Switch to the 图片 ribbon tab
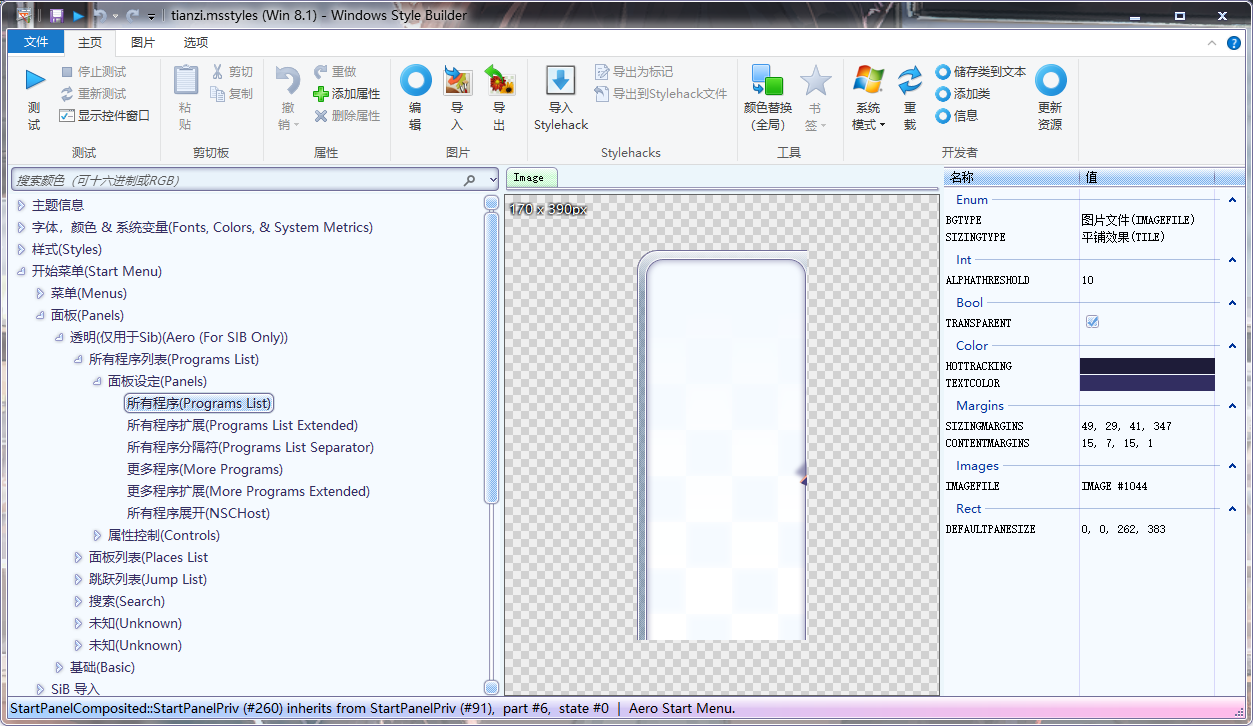This screenshot has width=1253, height=726. (x=143, y=42)
